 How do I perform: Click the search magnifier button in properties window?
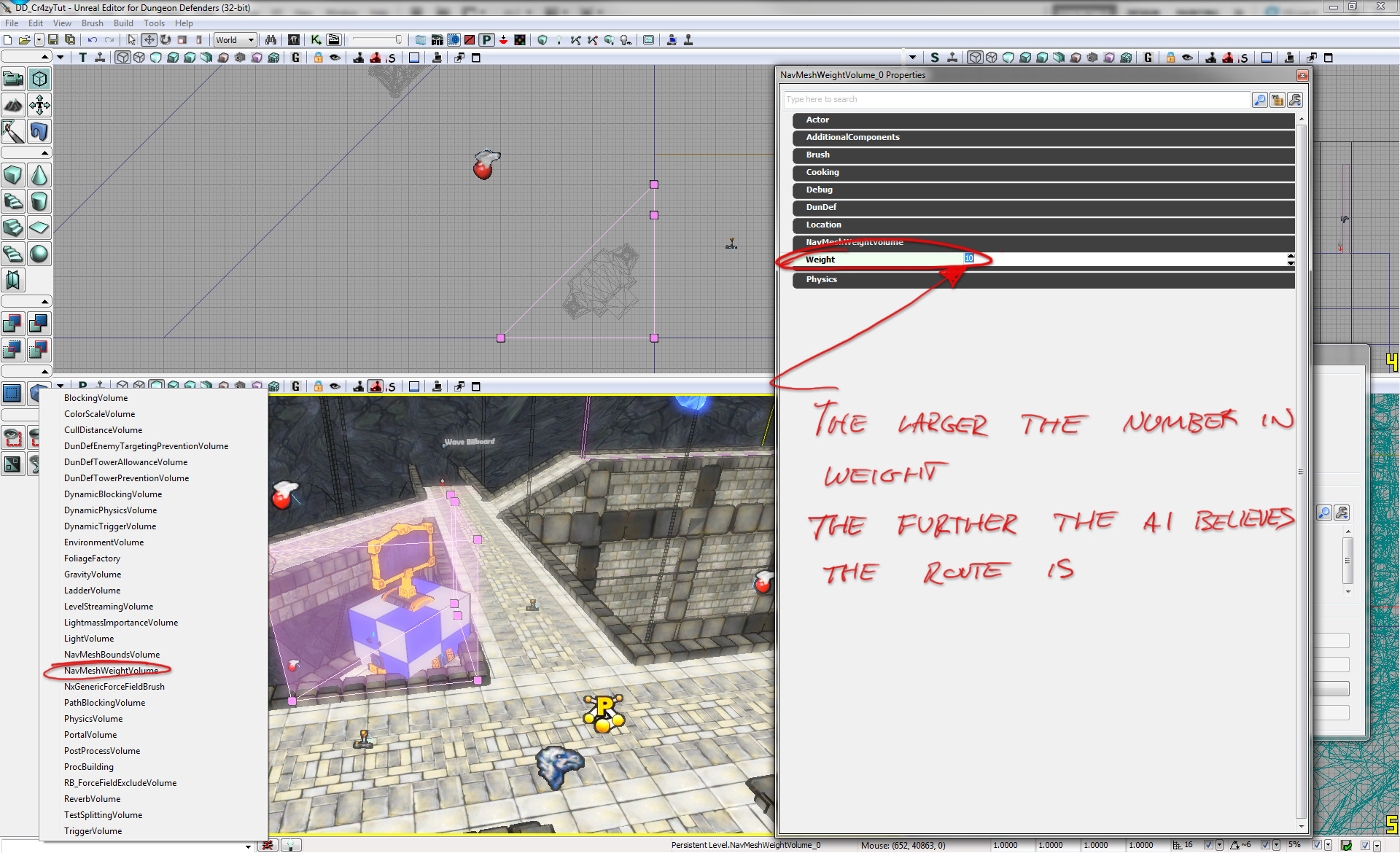[x=1259, y=100]
